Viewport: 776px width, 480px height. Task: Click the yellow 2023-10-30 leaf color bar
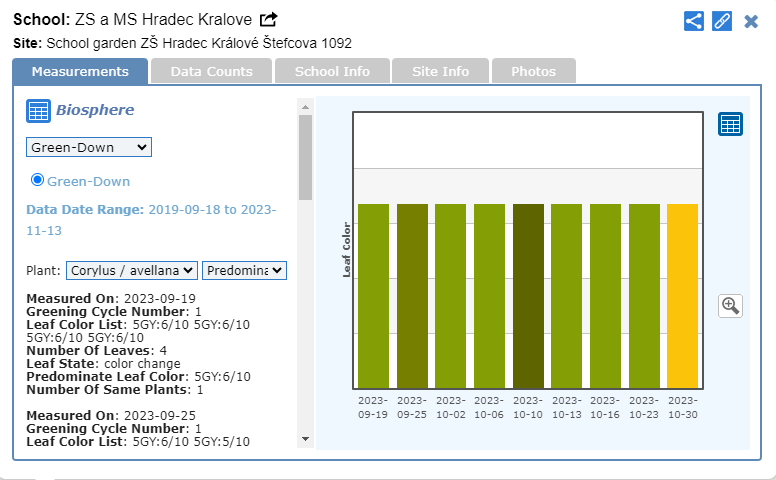tap(682, 296)
